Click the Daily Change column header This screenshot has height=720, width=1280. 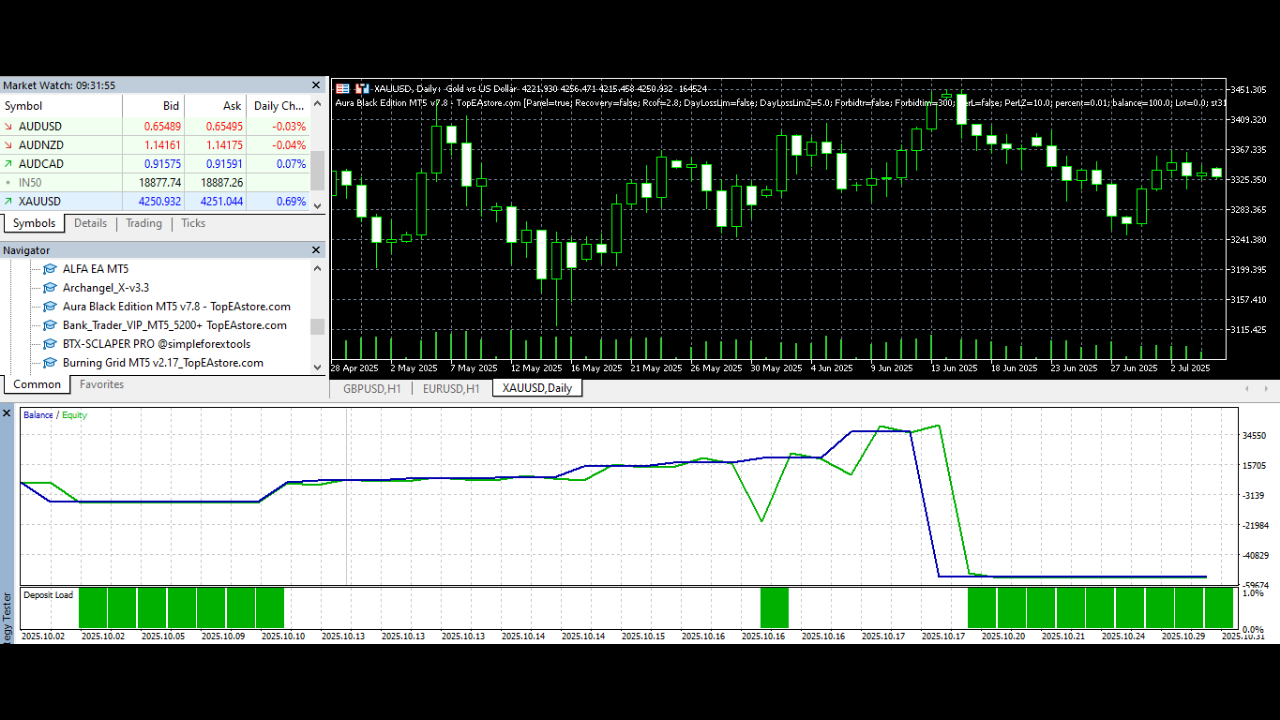pos(279,106)
